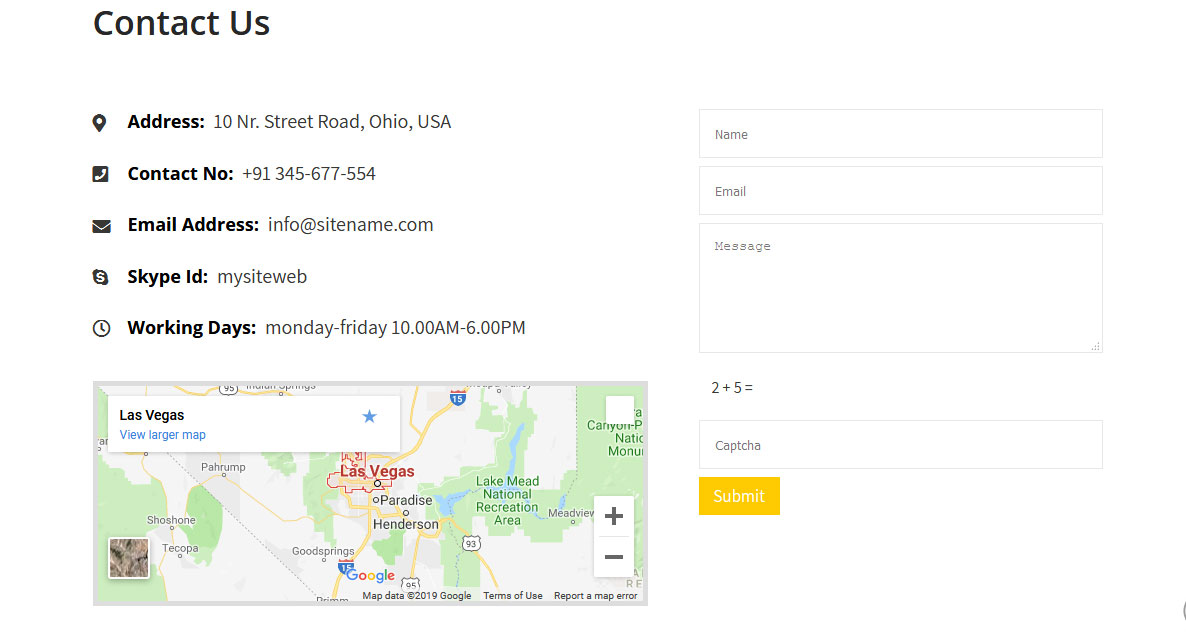This screenshot has height=641, width=1186.
Task: Click the Contact No: label
Action: coord(180,174)
